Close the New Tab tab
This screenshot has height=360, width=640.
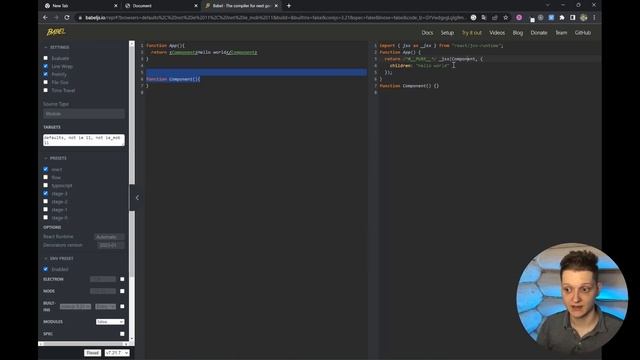[x=116, y=6]
